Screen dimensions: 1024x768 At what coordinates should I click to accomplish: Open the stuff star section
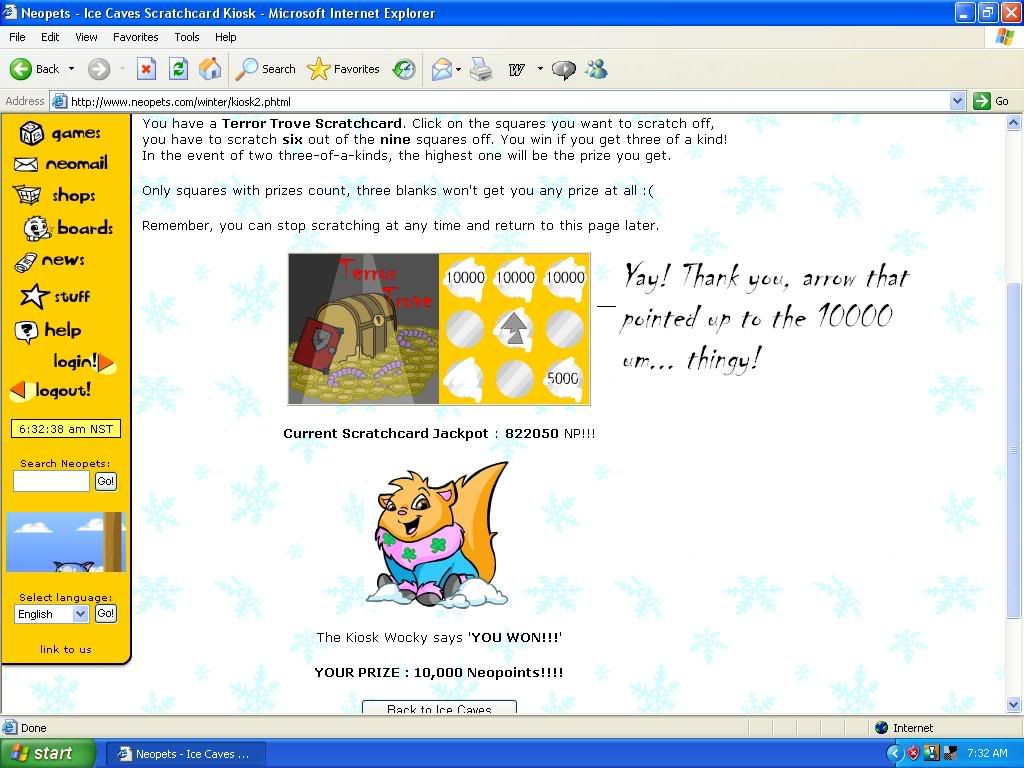(55, 296)
